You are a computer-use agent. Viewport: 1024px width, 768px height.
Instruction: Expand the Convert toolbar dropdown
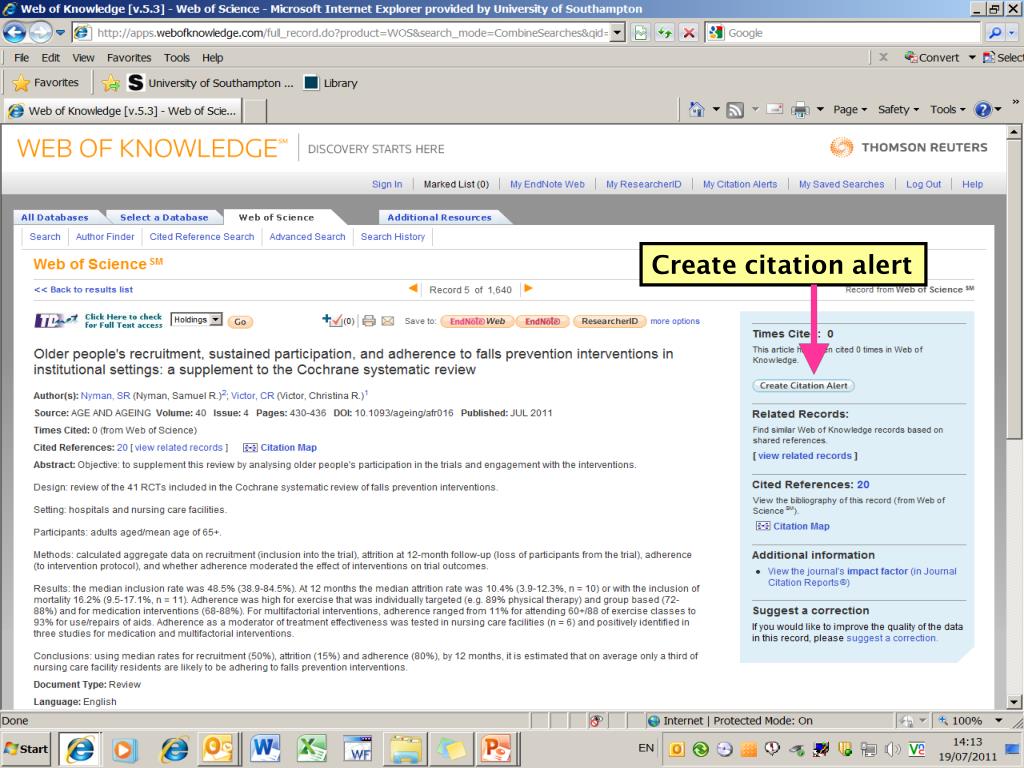(x=972, y=57)
